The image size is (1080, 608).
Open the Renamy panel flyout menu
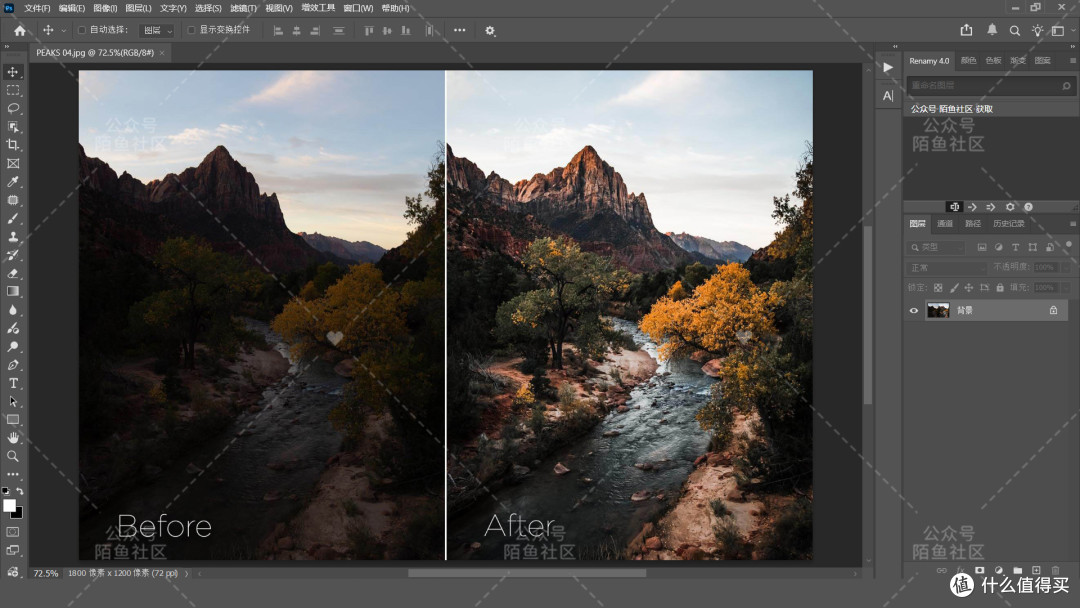tap(1072, 61)
